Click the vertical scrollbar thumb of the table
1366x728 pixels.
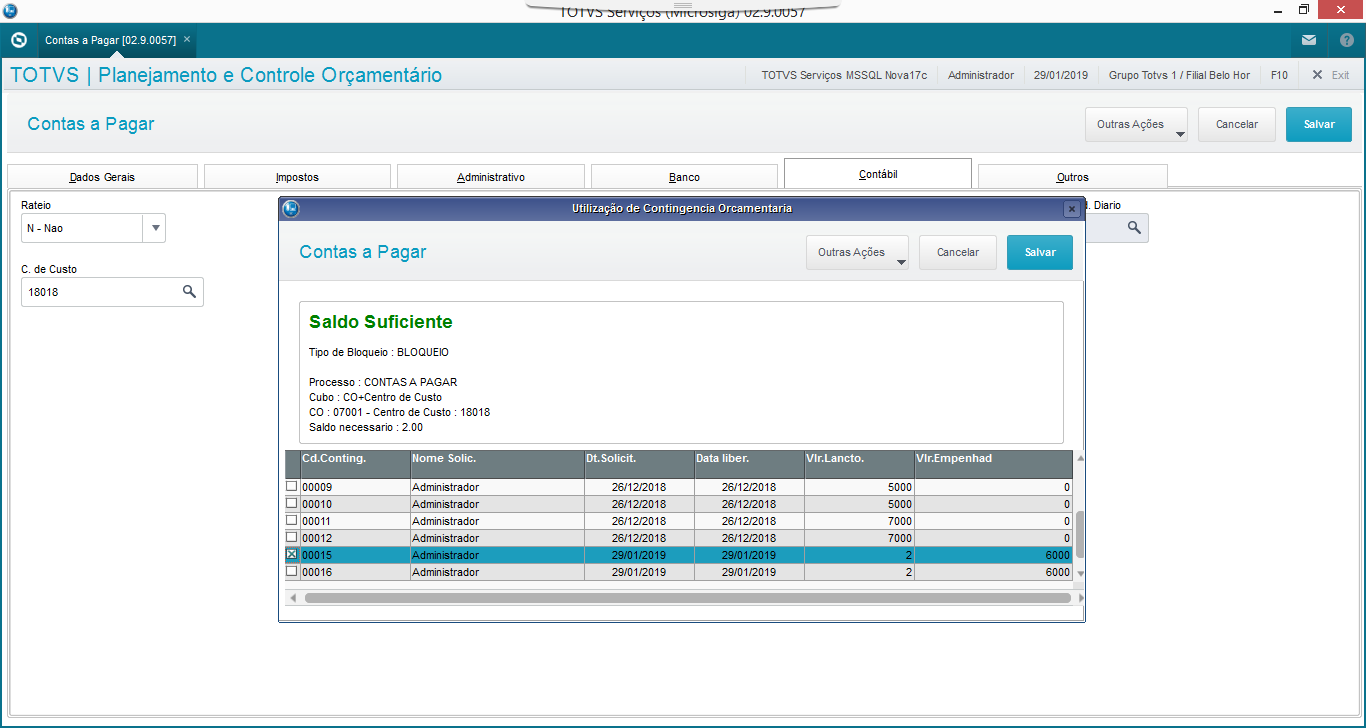[x=1080, y=534]
